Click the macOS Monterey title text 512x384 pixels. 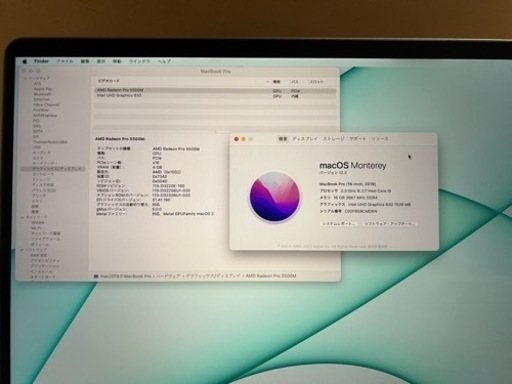coord(353,165)
